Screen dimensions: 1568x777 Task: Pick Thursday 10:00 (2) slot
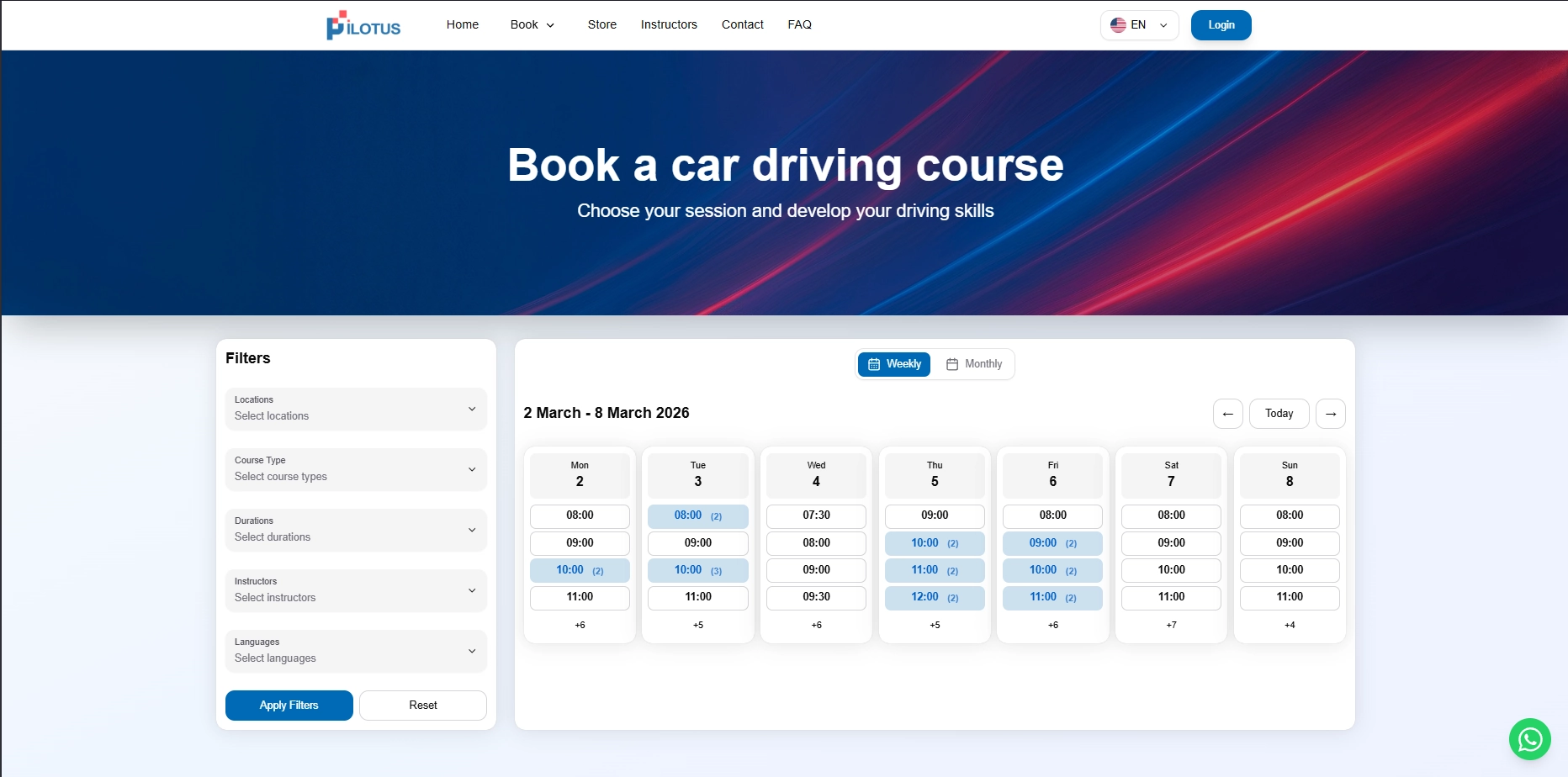[x=935, y=543]
